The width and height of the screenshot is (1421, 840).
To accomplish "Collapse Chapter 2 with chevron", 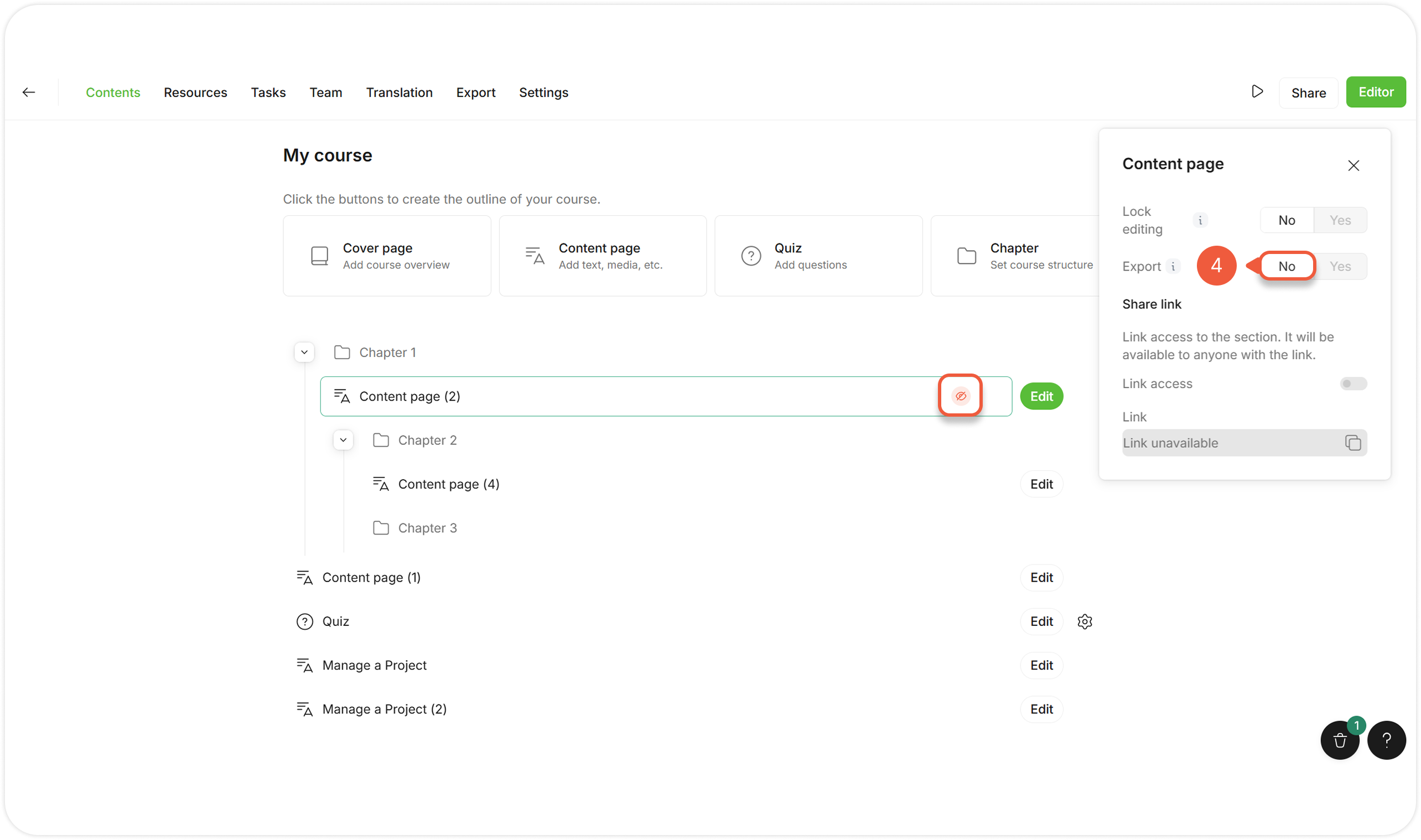I will [x=343, y=440].
